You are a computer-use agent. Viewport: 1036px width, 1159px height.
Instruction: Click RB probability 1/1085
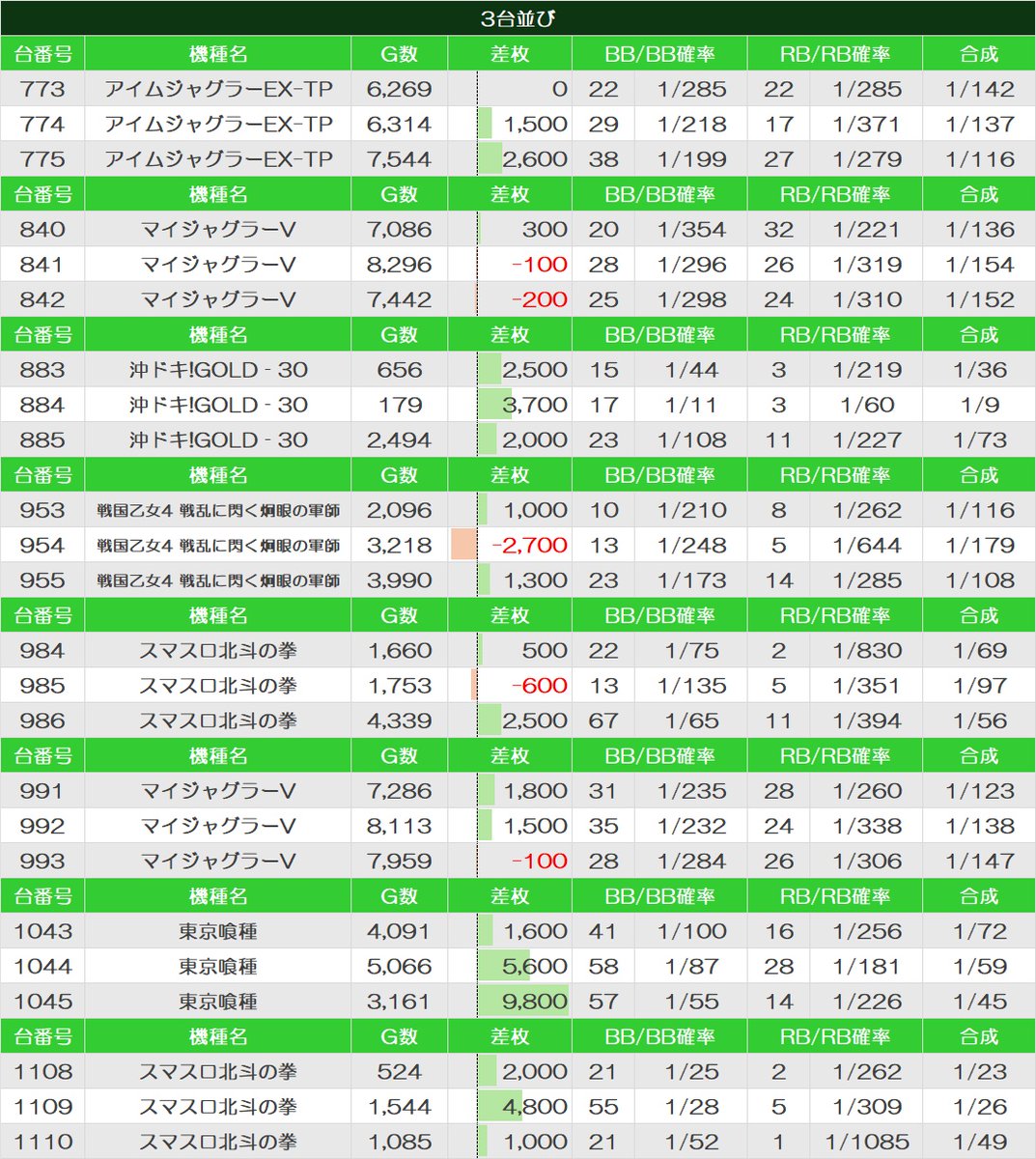tap(867, 1142)
